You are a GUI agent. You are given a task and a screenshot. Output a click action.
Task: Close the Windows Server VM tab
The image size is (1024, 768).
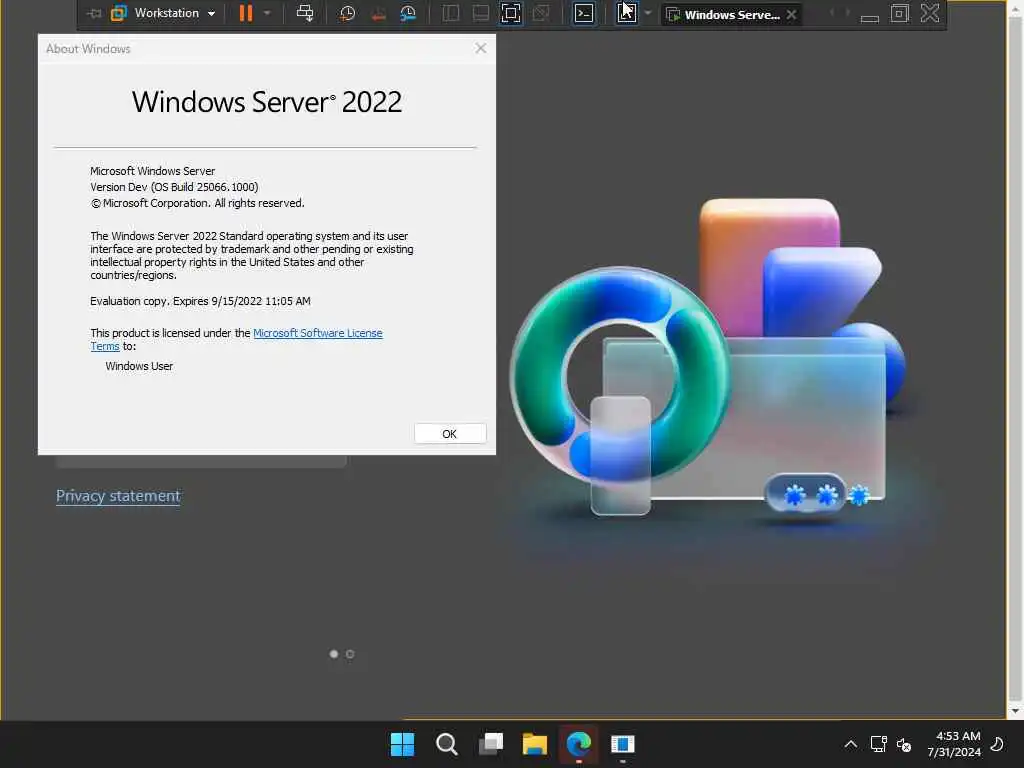(x=792, y=14)
